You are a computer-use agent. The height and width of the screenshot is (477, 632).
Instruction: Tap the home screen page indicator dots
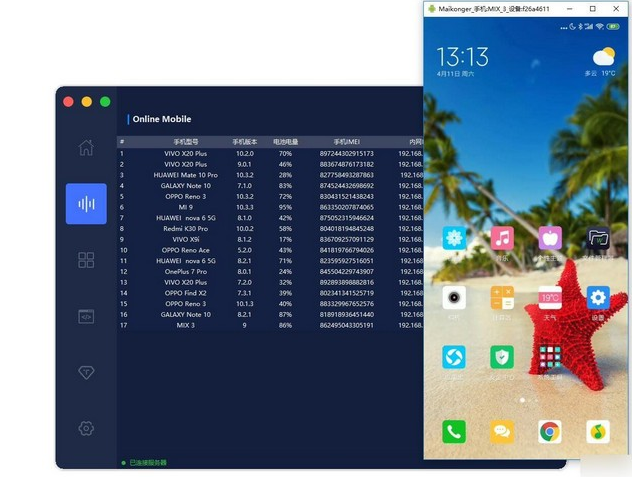[x=528, y=400]
